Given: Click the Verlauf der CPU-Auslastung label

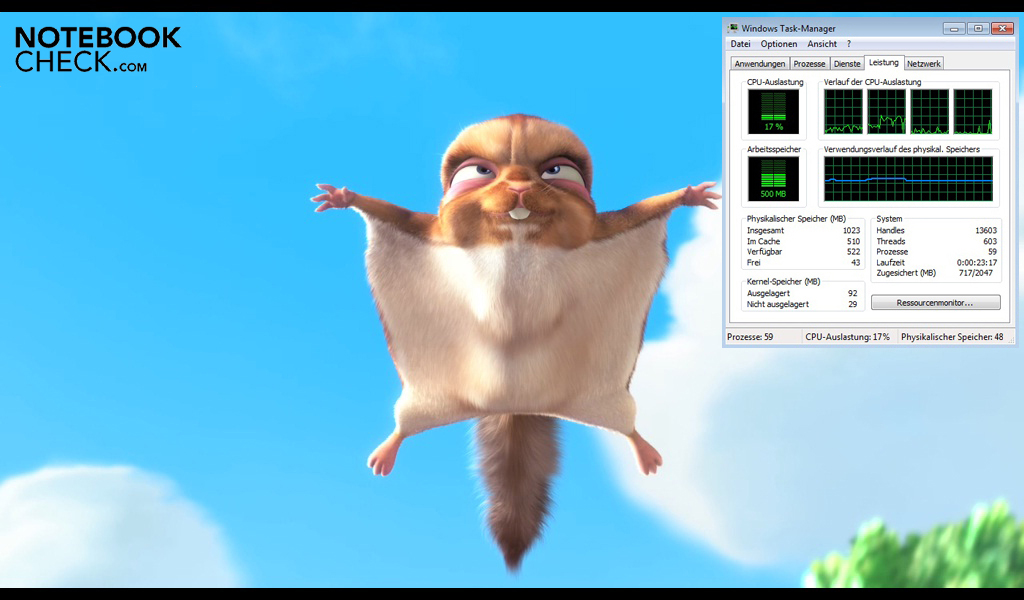Looking at the screenshot, I should [x=872, y=82].
